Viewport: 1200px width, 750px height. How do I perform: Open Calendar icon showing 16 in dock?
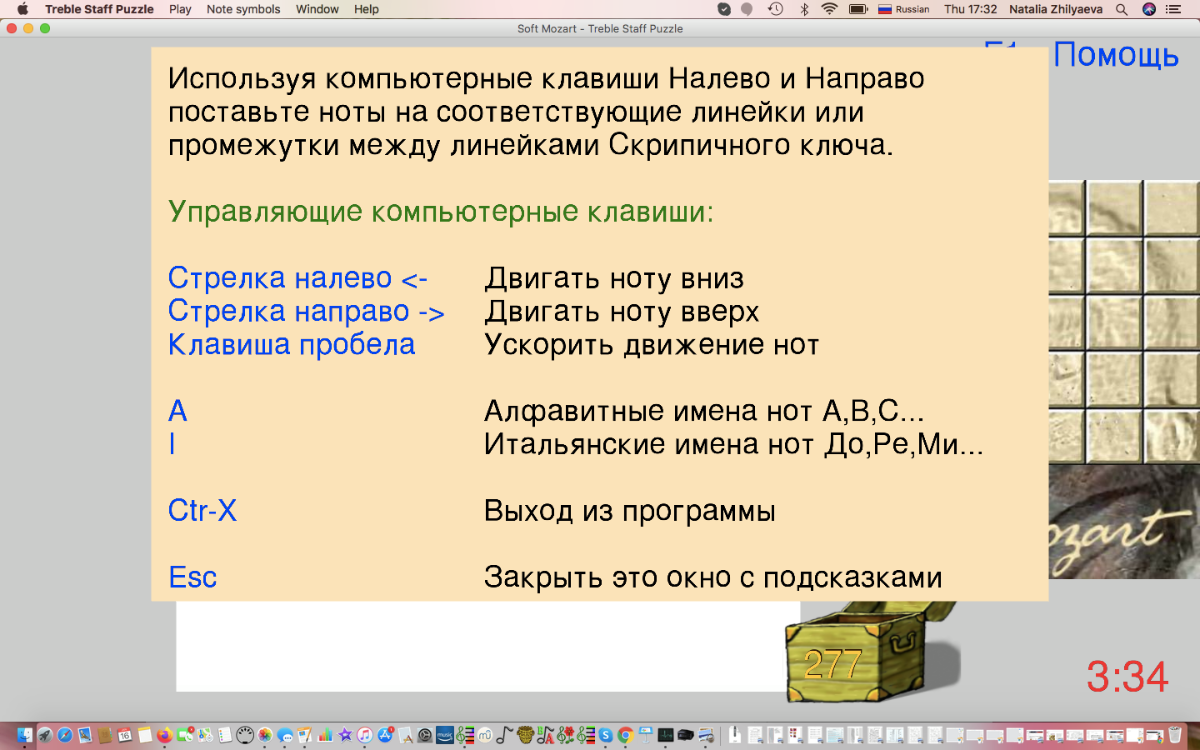tap(125, 736)
